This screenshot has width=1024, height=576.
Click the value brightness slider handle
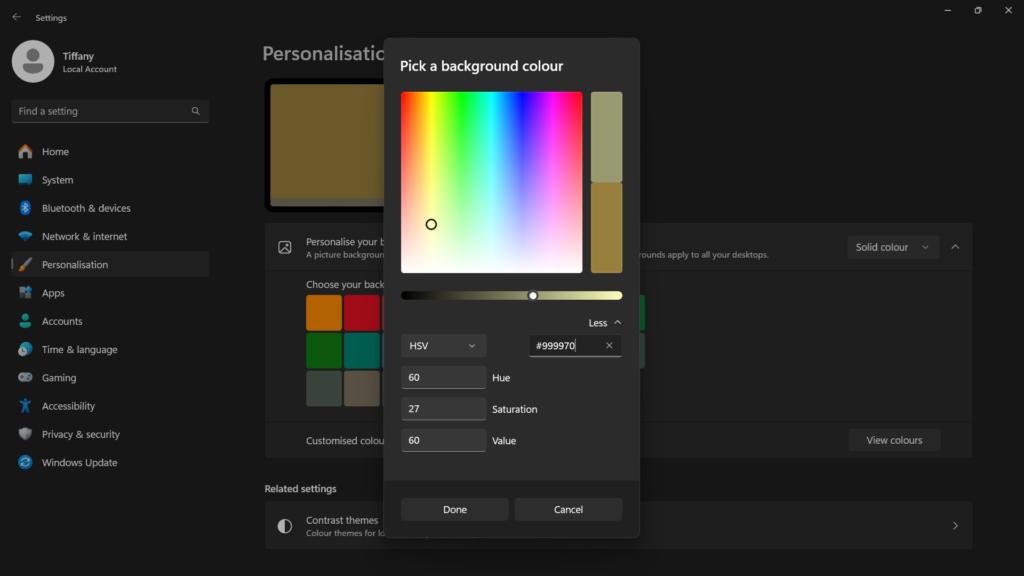pos(533,296)
